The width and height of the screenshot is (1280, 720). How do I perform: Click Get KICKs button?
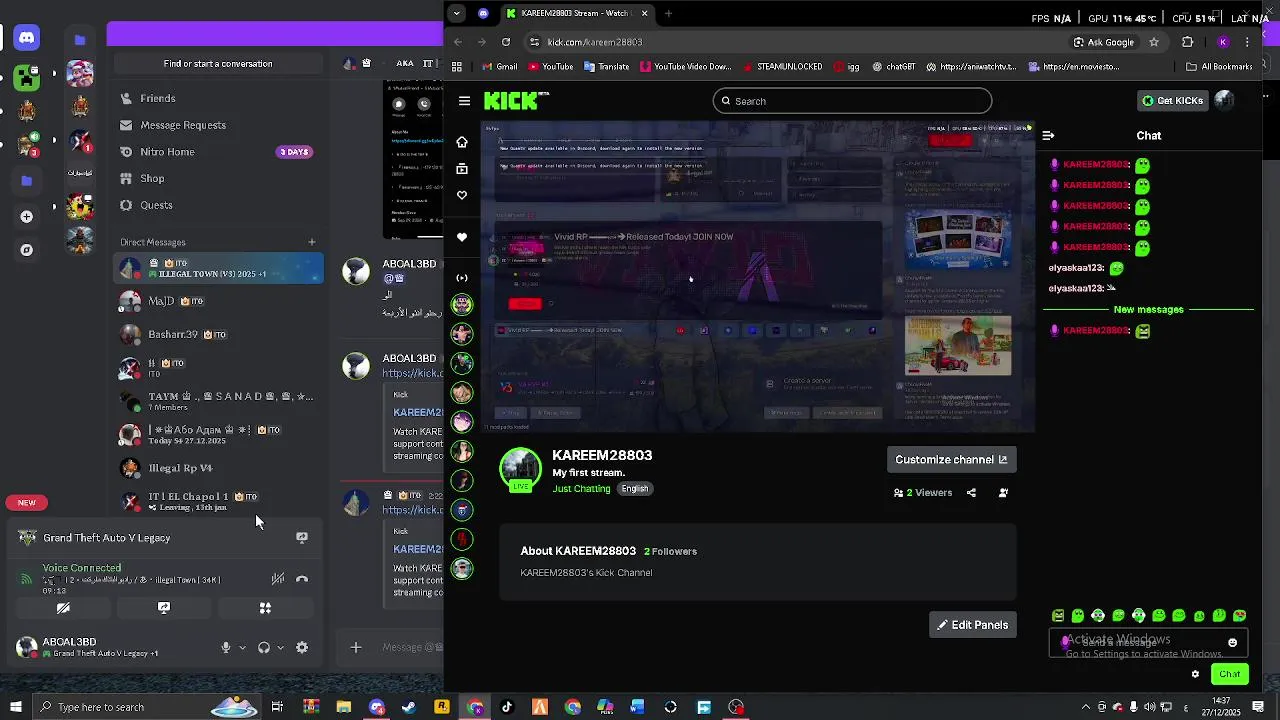coord(1173,100)
